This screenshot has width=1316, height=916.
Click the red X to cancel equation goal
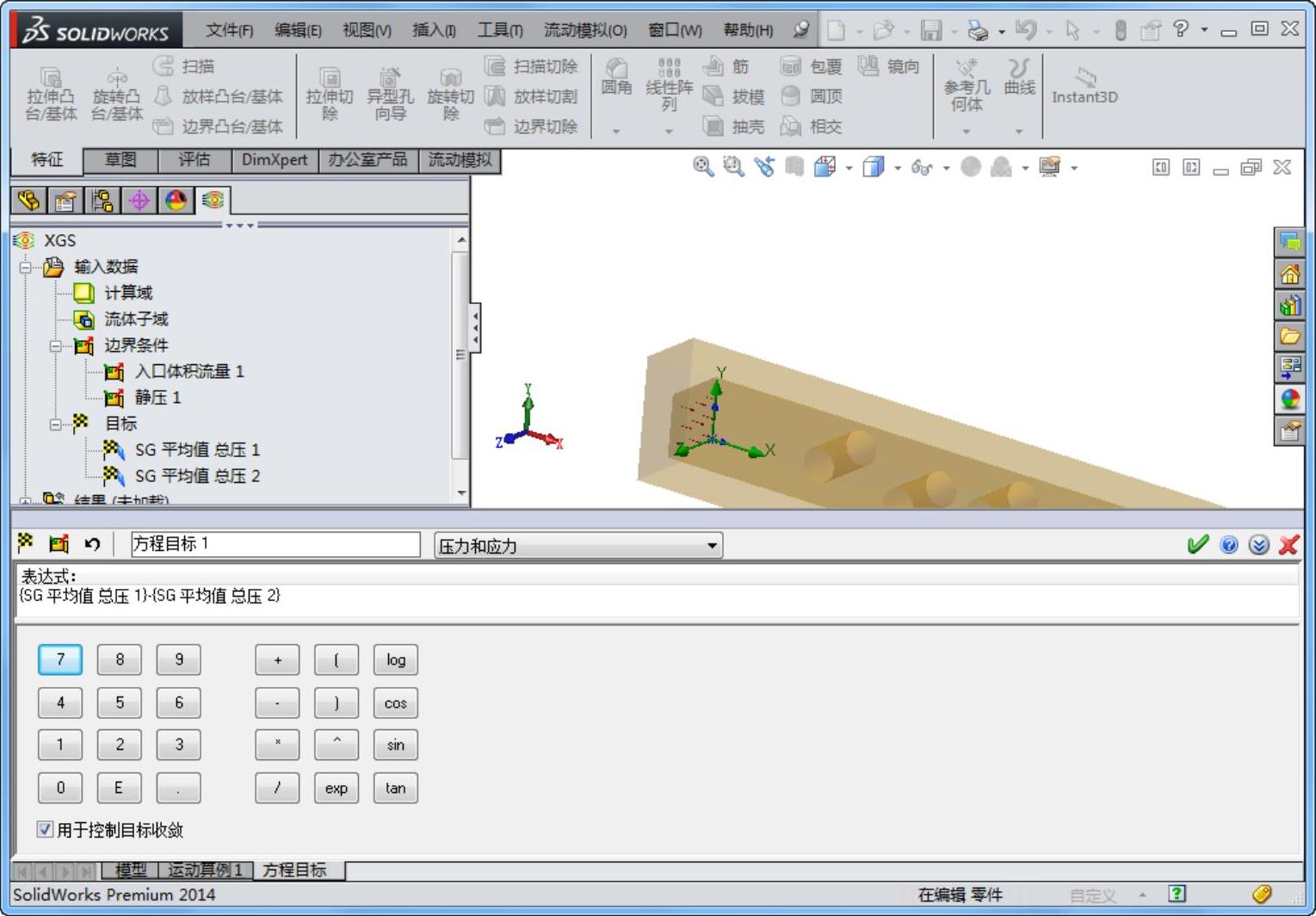coord(1288,544)
